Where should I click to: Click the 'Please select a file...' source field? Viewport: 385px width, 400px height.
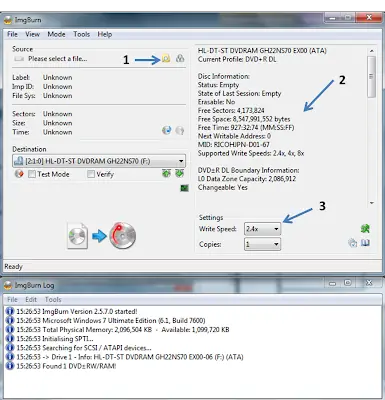(x=57, y=59)
